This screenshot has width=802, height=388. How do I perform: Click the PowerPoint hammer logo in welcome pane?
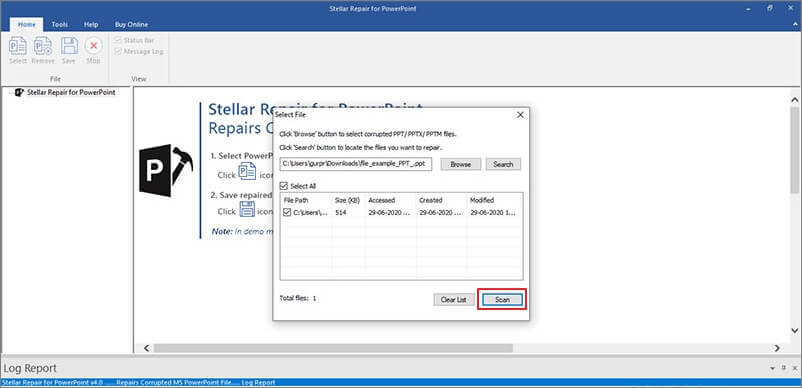166,171
